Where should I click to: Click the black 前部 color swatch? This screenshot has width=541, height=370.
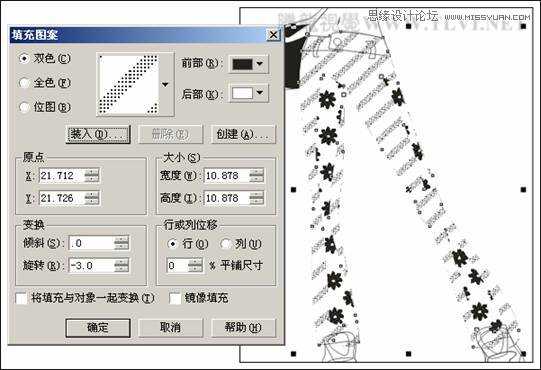[x=243, y=64]
